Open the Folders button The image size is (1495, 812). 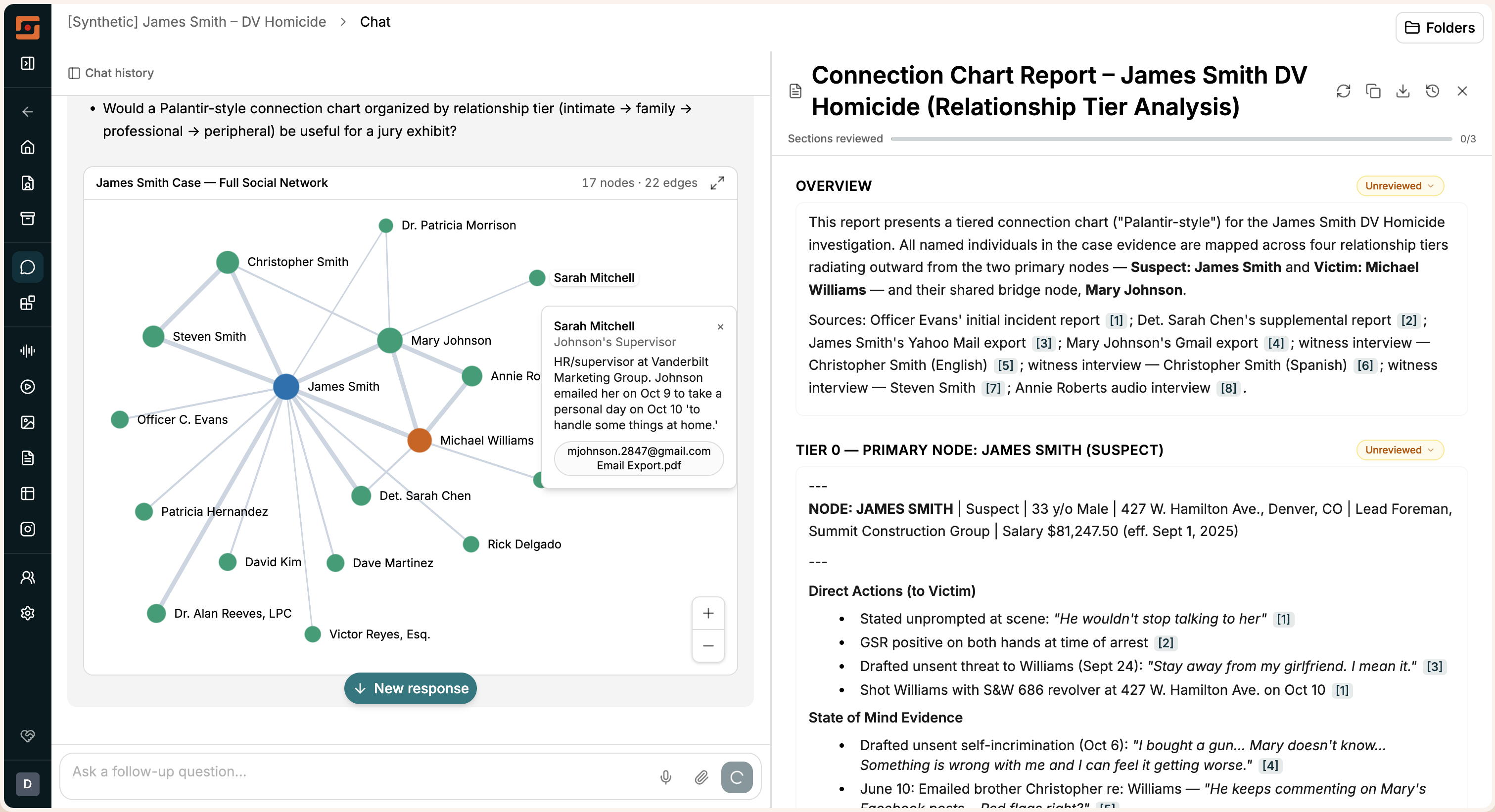click(x=1440, y=28)
